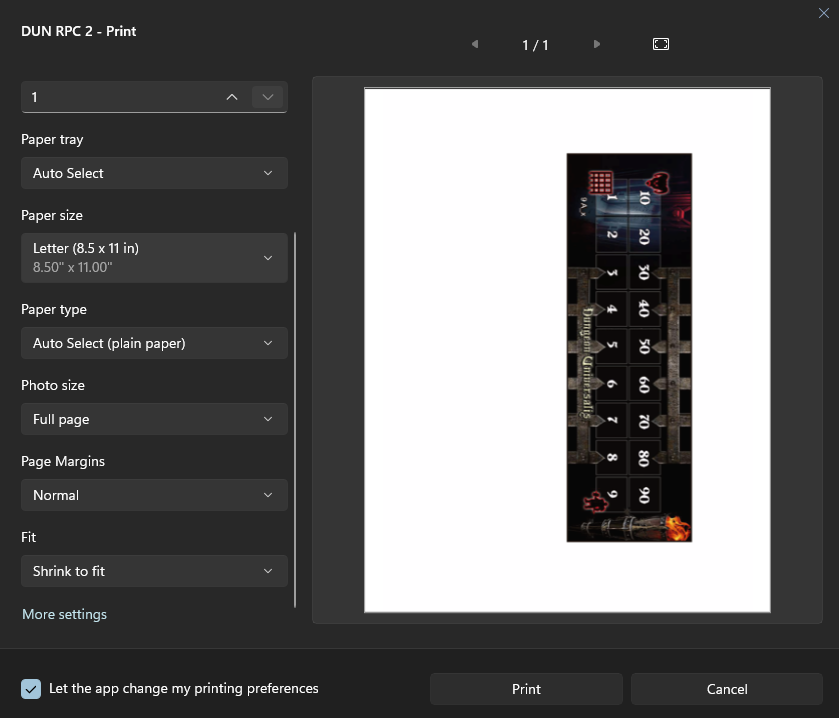Open the Paper tray dropdown
Viewport: 839px width, 718px height.
pos(154,173)
